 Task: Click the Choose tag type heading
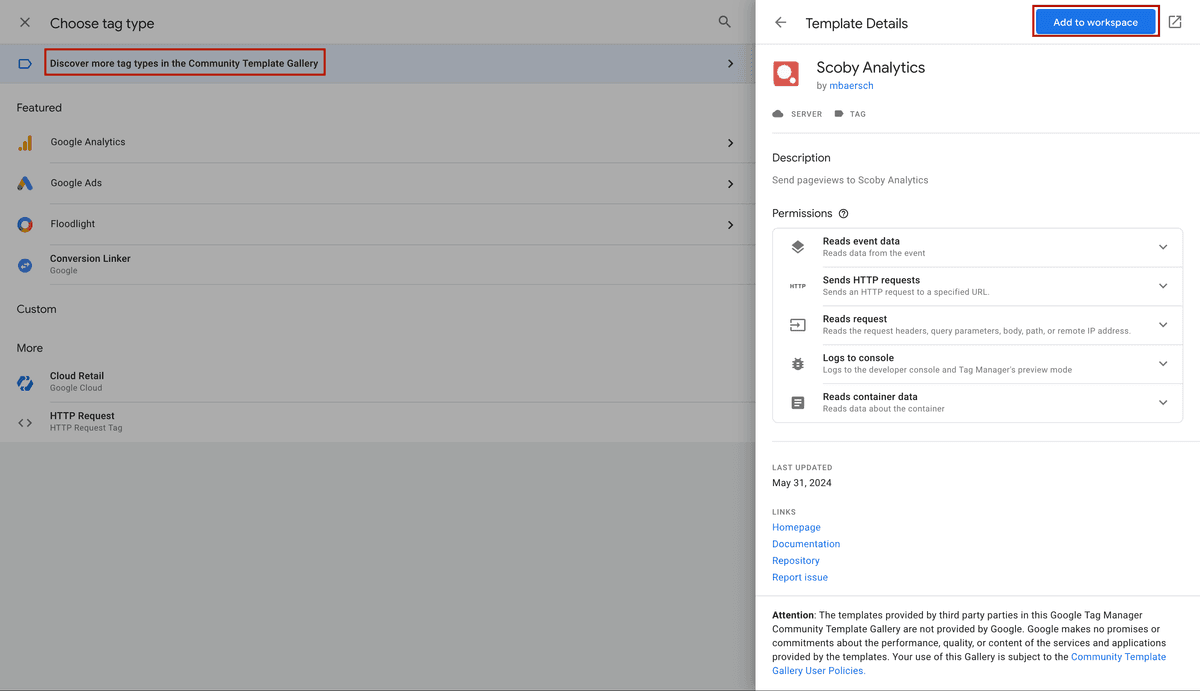(102, 23)
